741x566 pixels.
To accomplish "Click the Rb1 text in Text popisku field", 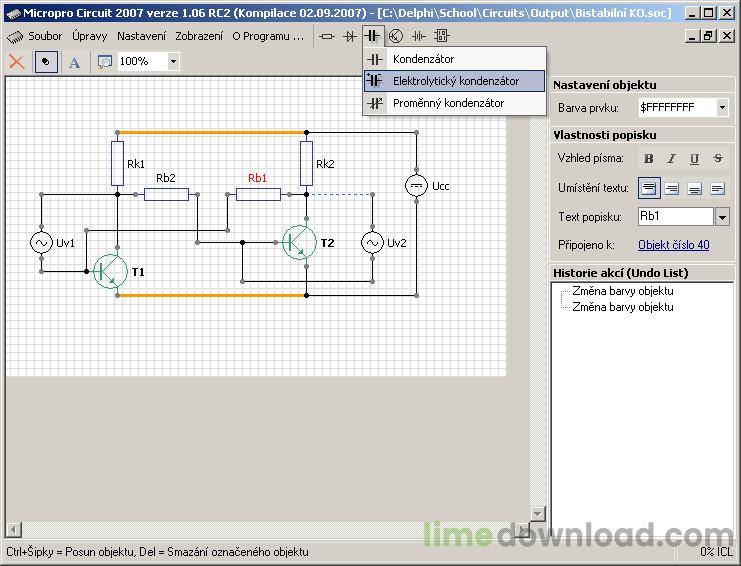I will coord(650,217).
